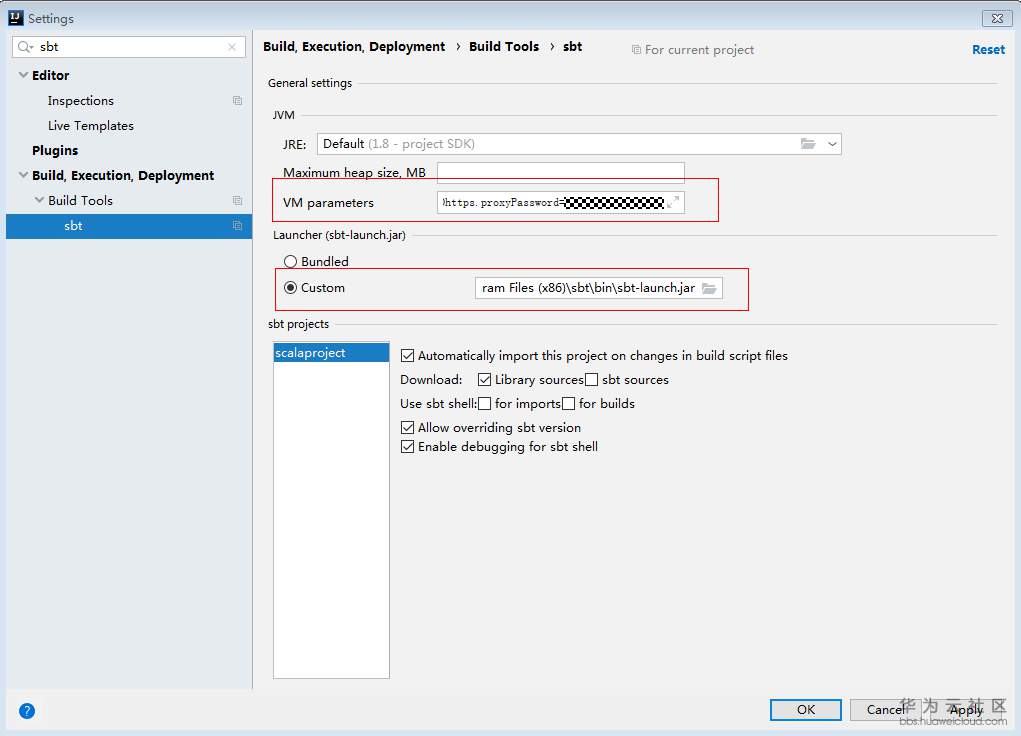Clear the sbt search text

coord(232,47)
